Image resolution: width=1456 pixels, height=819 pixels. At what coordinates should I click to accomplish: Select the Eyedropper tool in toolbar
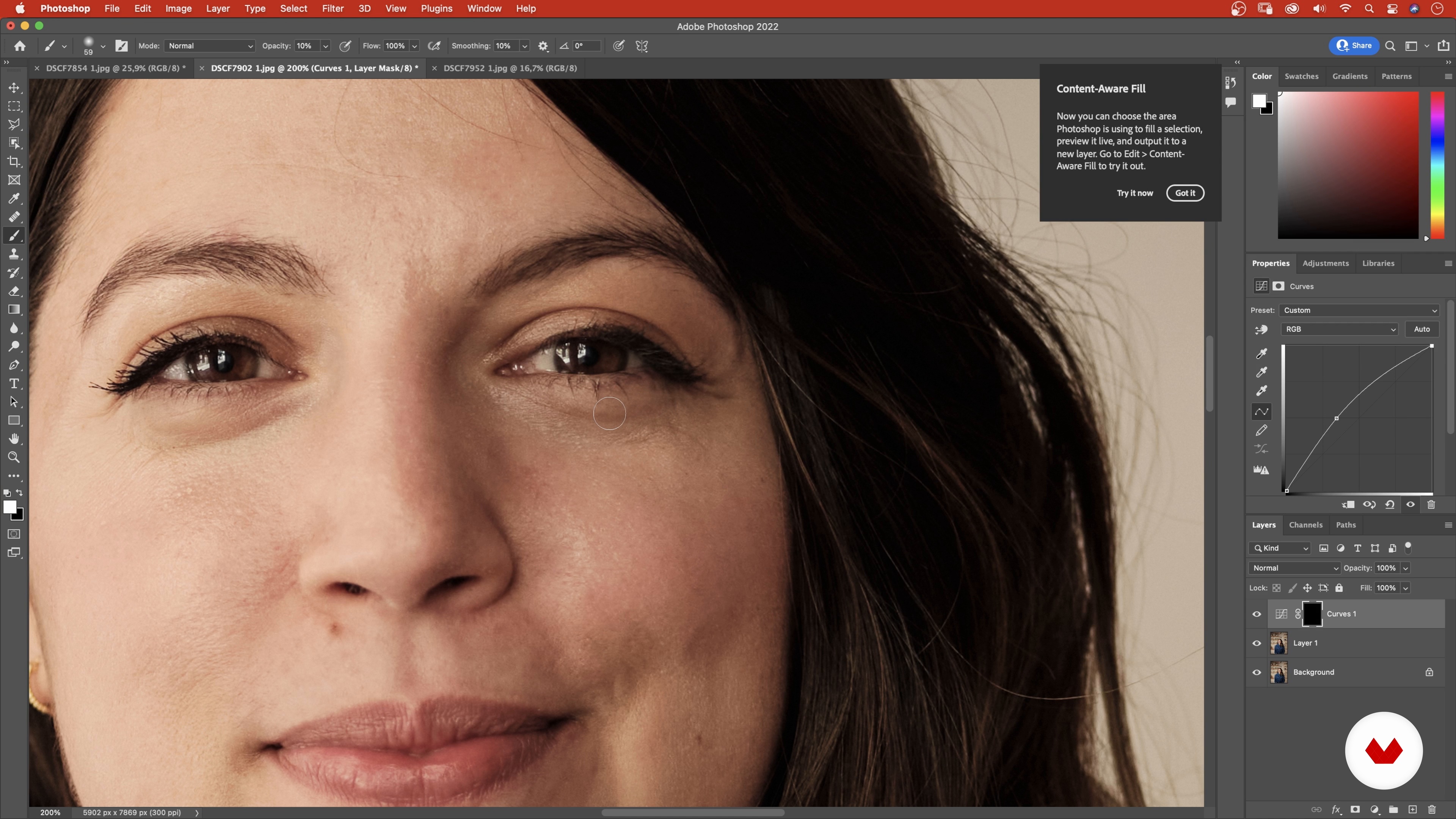(x=14, y=198)
